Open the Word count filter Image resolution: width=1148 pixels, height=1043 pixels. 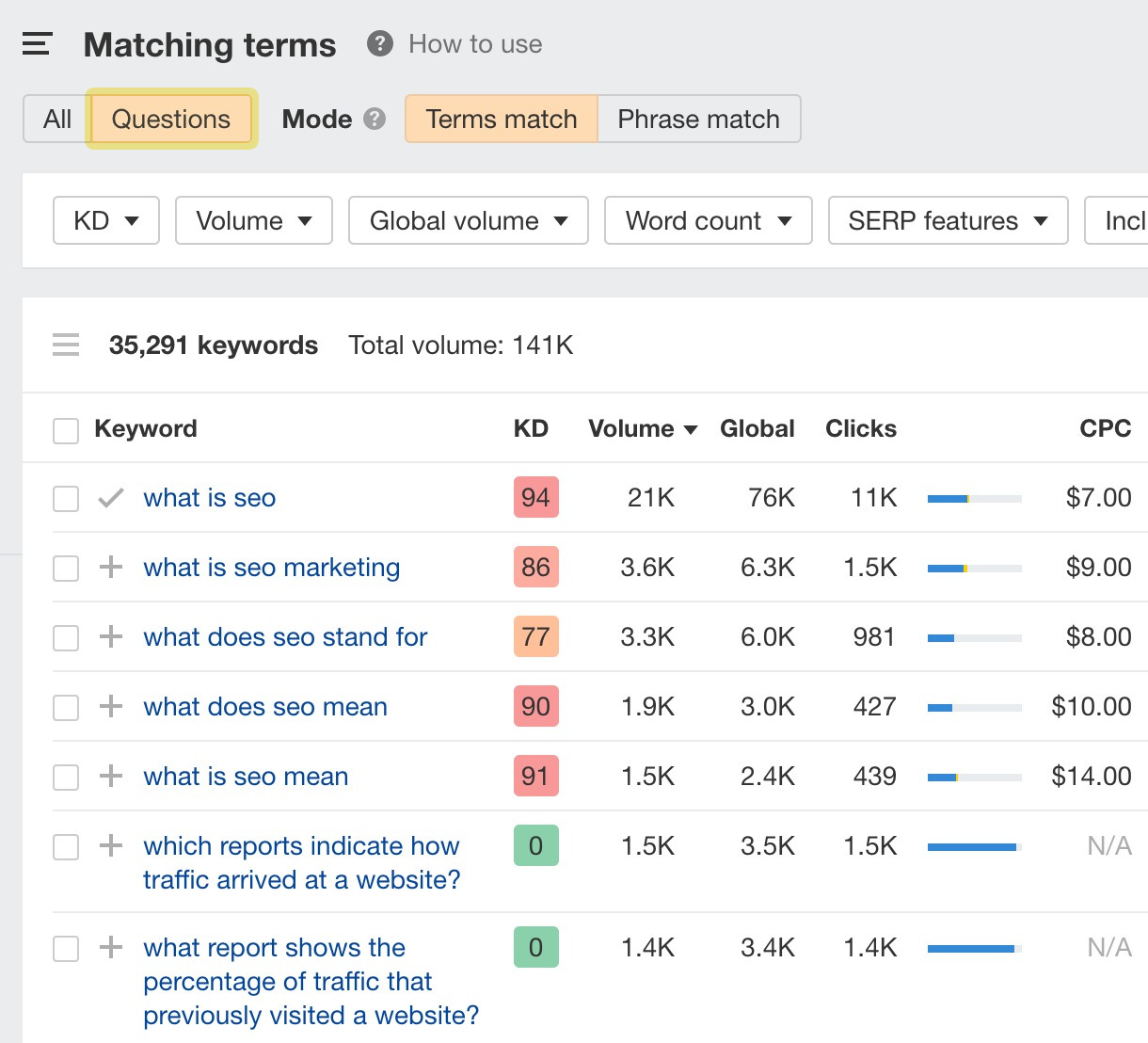708,220
